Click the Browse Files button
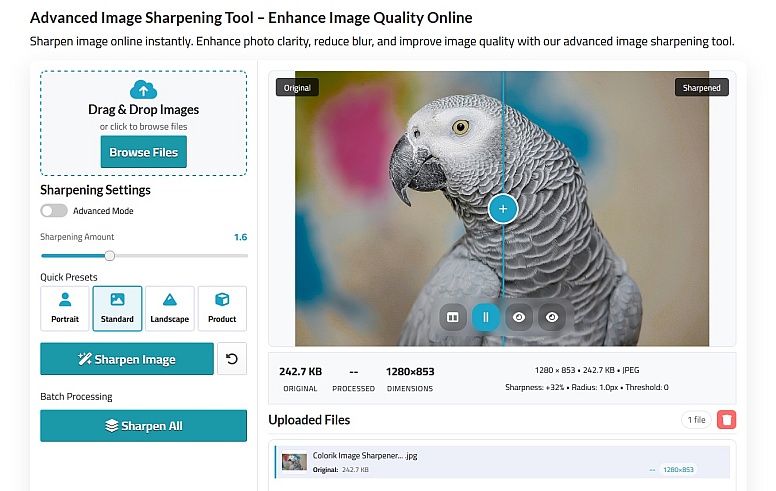Screen dimensions: 776x491 (x=144, y=152)
